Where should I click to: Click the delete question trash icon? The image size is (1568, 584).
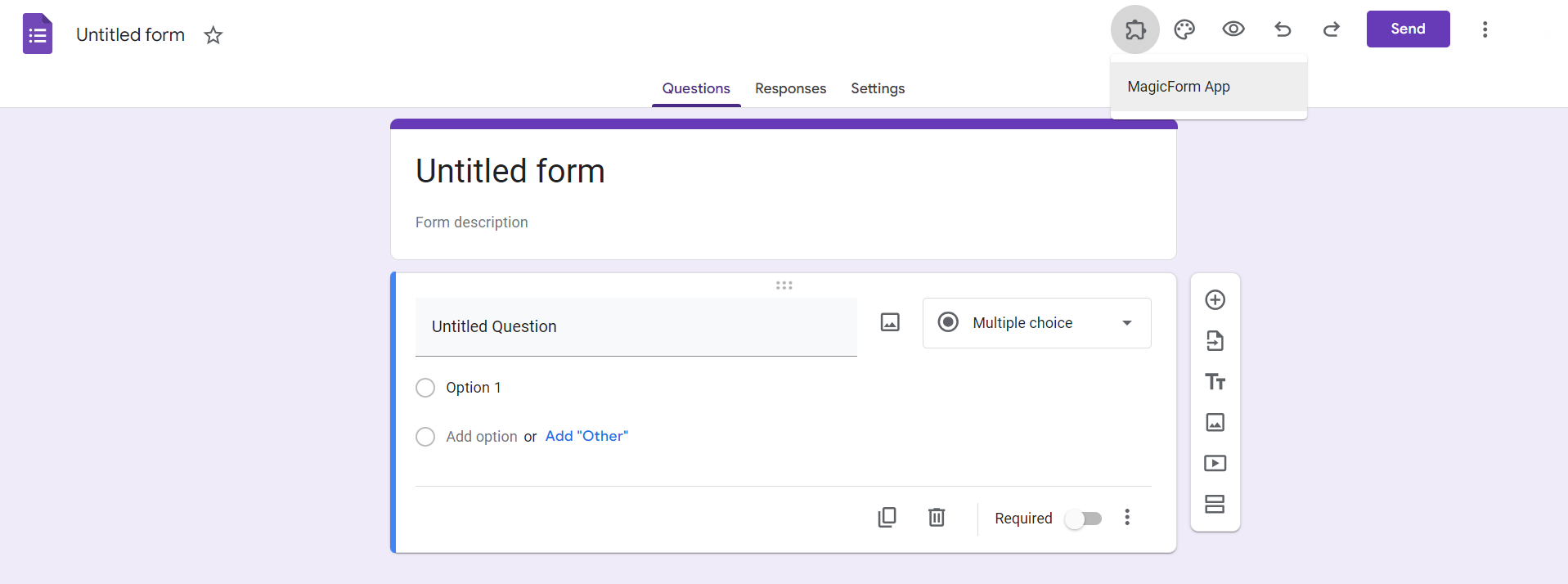click(937, 517)
